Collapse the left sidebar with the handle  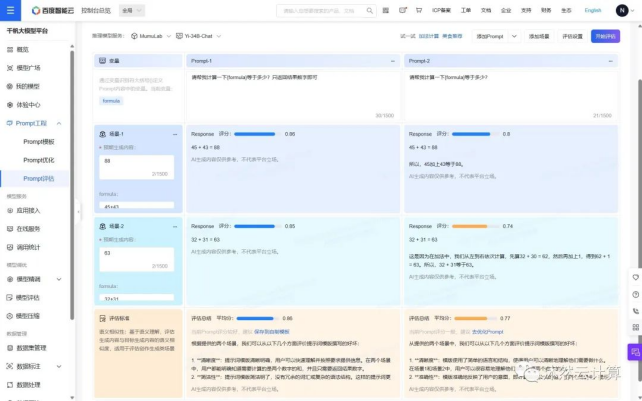pos(78,211)
